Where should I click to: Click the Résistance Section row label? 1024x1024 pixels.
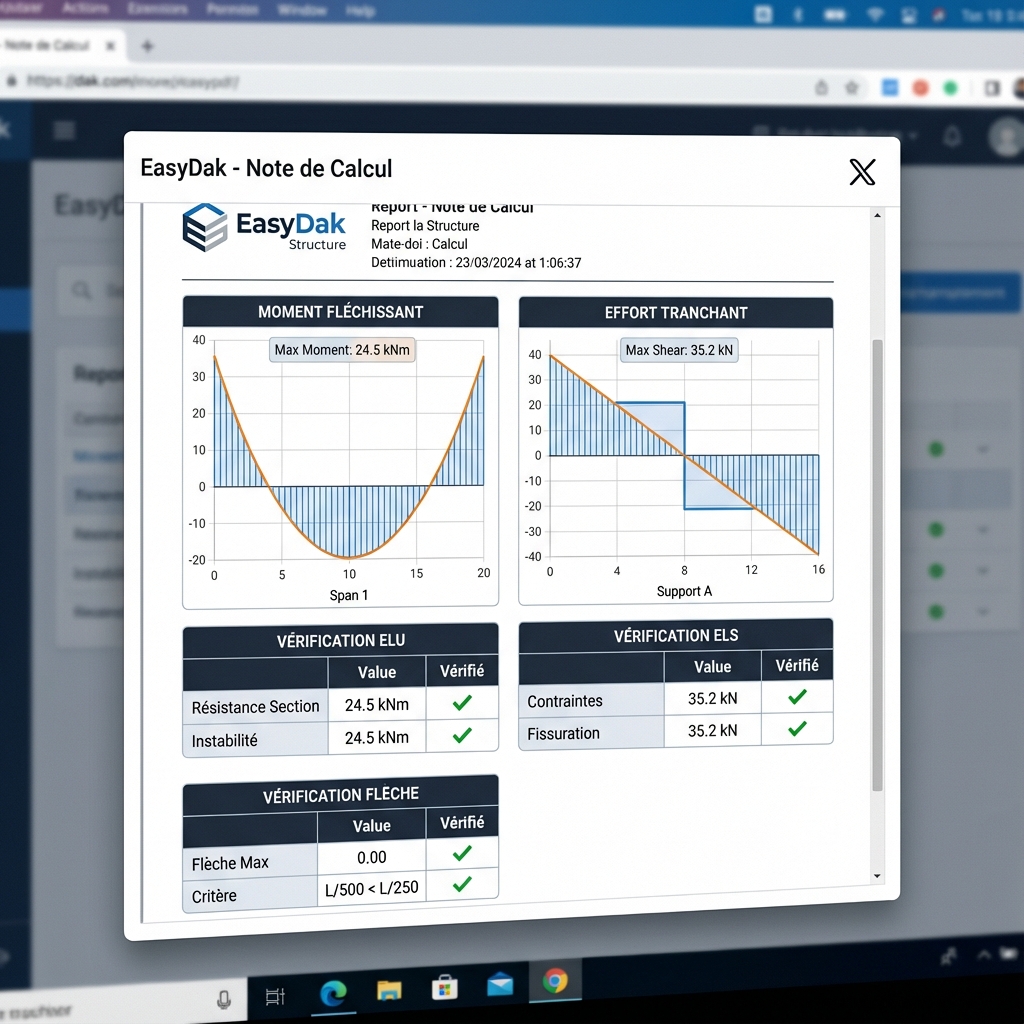255,707
